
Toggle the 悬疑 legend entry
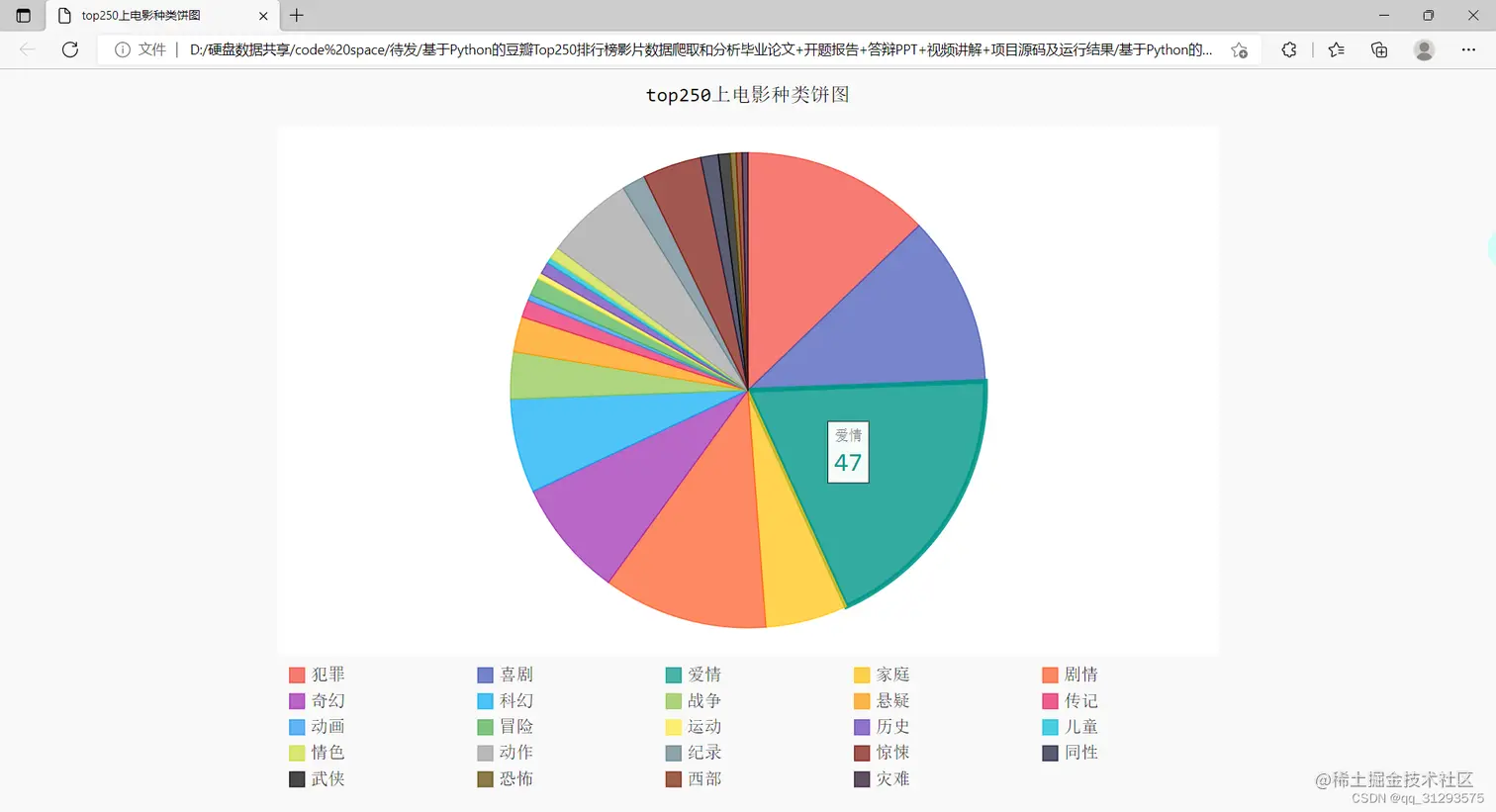882,700
